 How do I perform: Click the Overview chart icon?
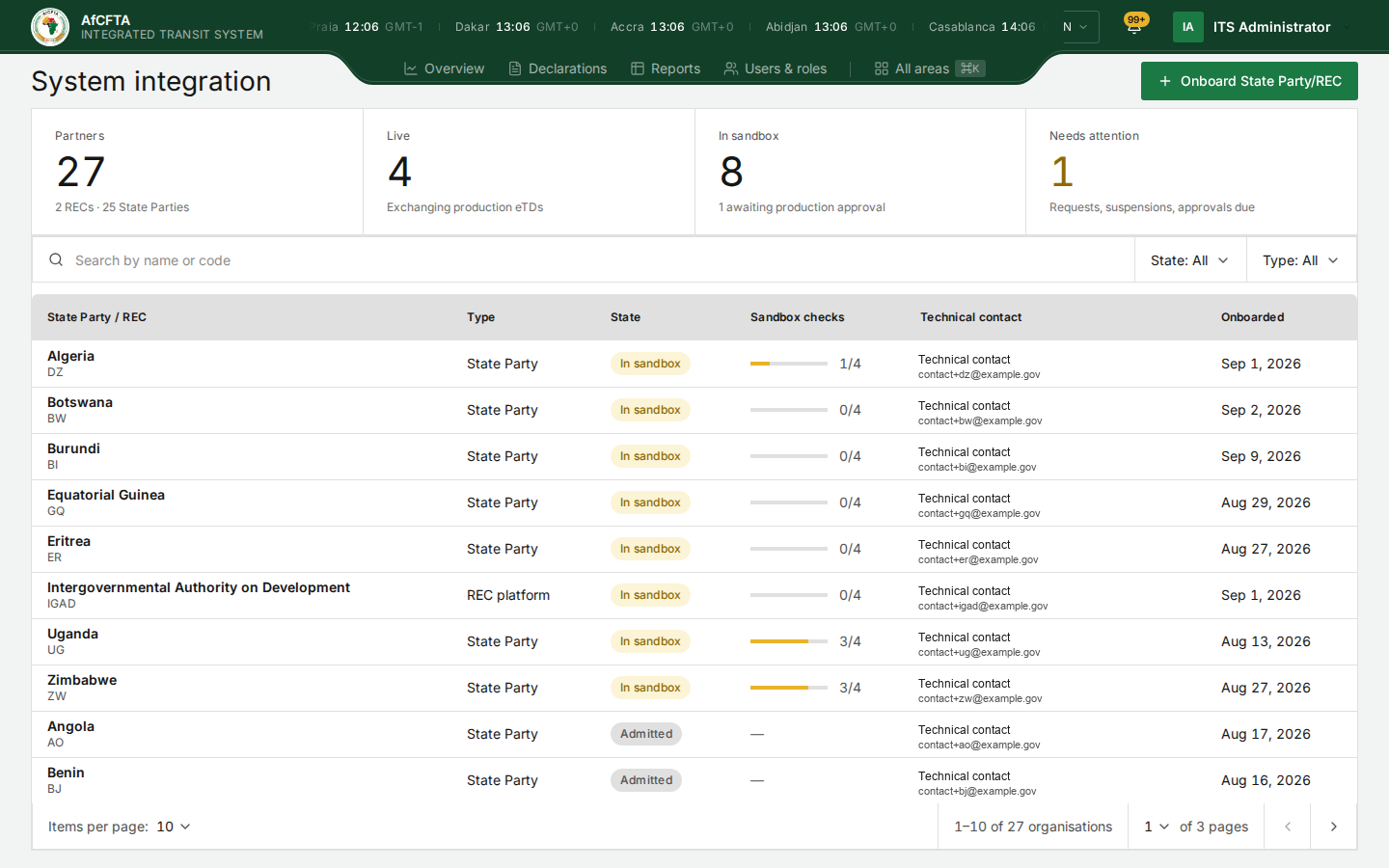pos(411,68)
